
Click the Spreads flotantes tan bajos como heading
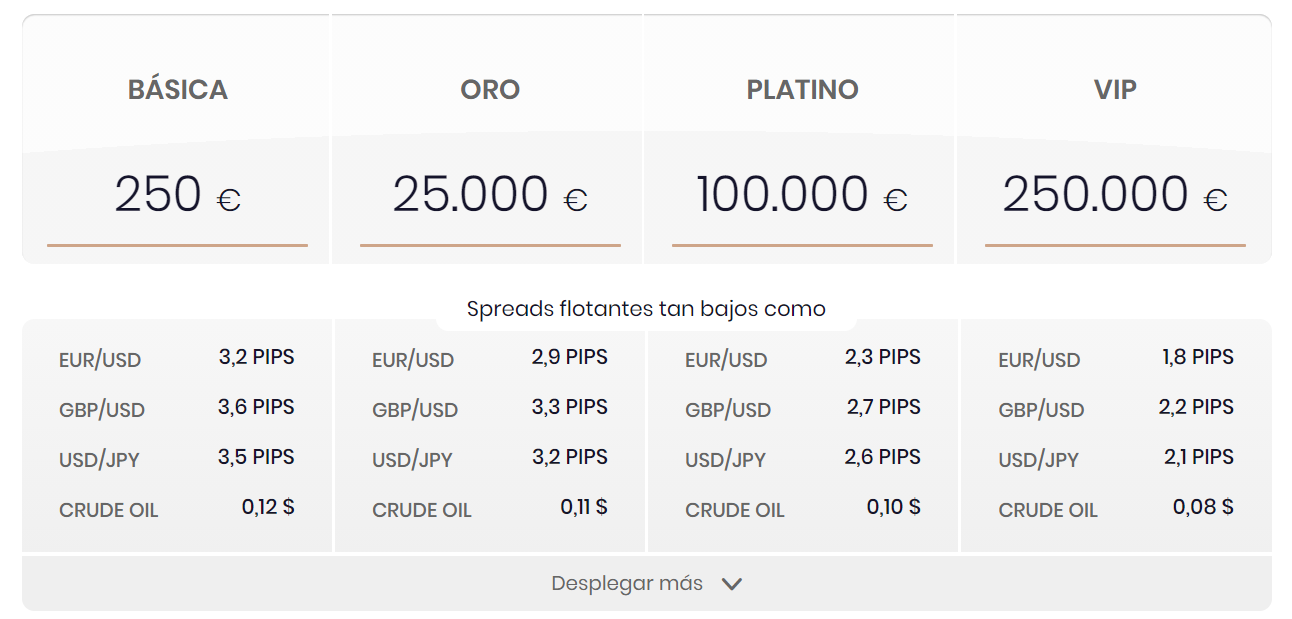point(646,308)
